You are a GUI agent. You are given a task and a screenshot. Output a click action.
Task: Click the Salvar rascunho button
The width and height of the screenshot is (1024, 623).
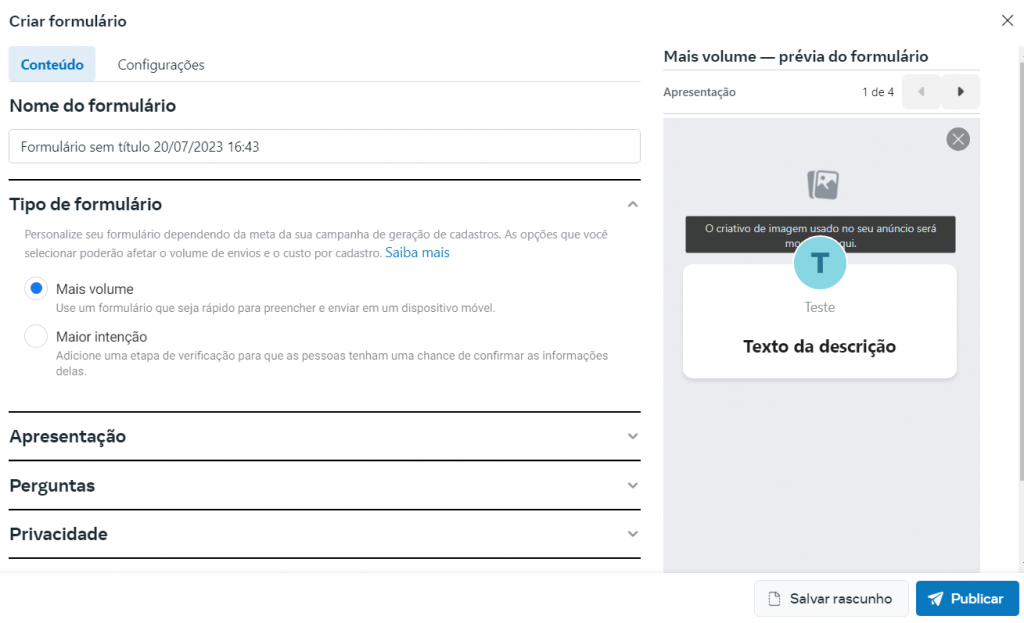[831, 599]
